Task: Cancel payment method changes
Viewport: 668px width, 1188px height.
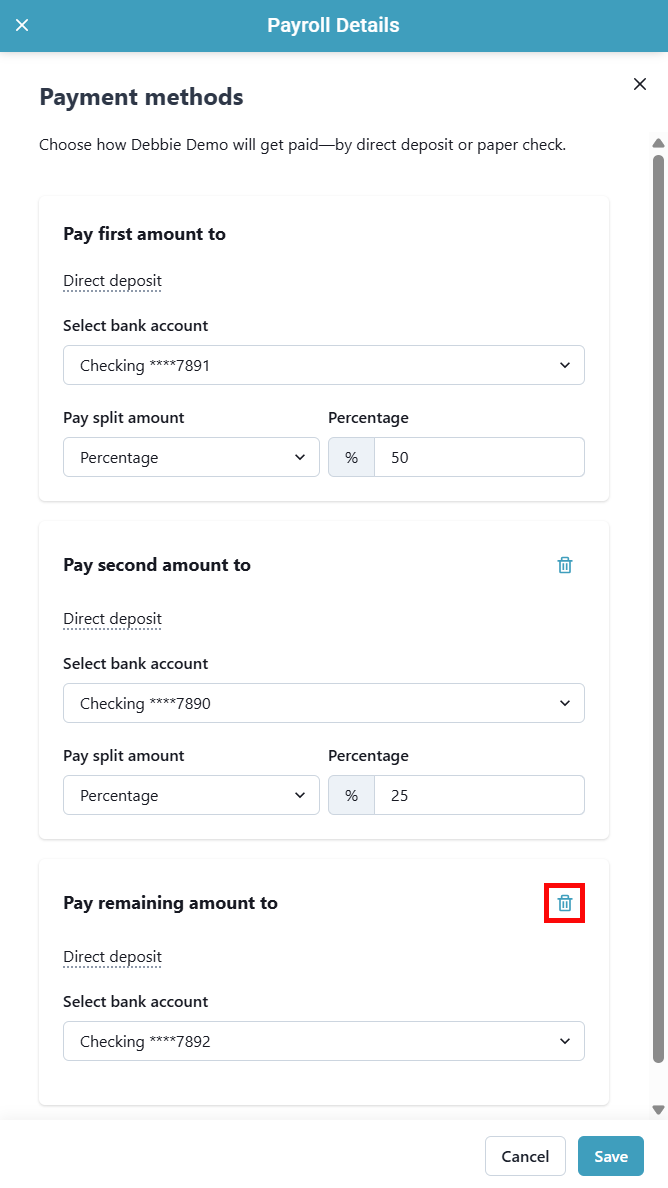Action: coord(525,1157)
